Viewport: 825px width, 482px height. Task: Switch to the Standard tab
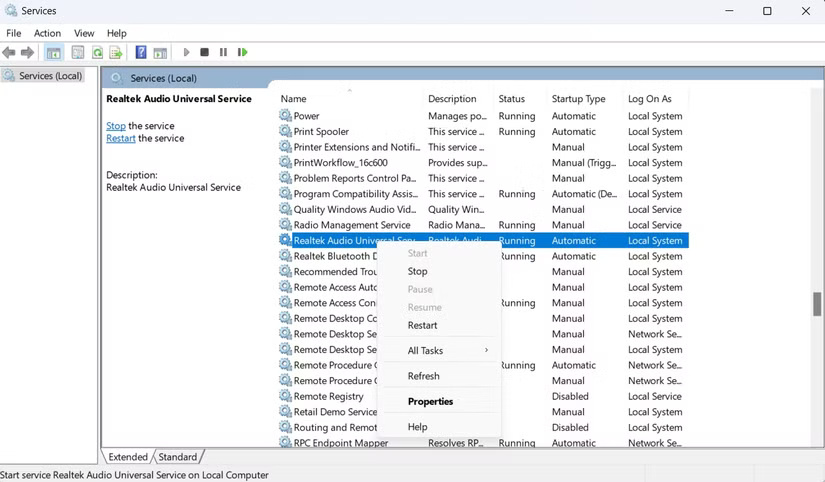[x=178, y=457]
